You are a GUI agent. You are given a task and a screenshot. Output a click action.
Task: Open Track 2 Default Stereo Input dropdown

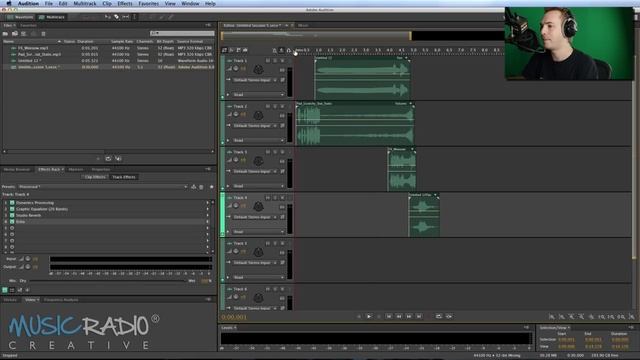click(x=256, y=126)
